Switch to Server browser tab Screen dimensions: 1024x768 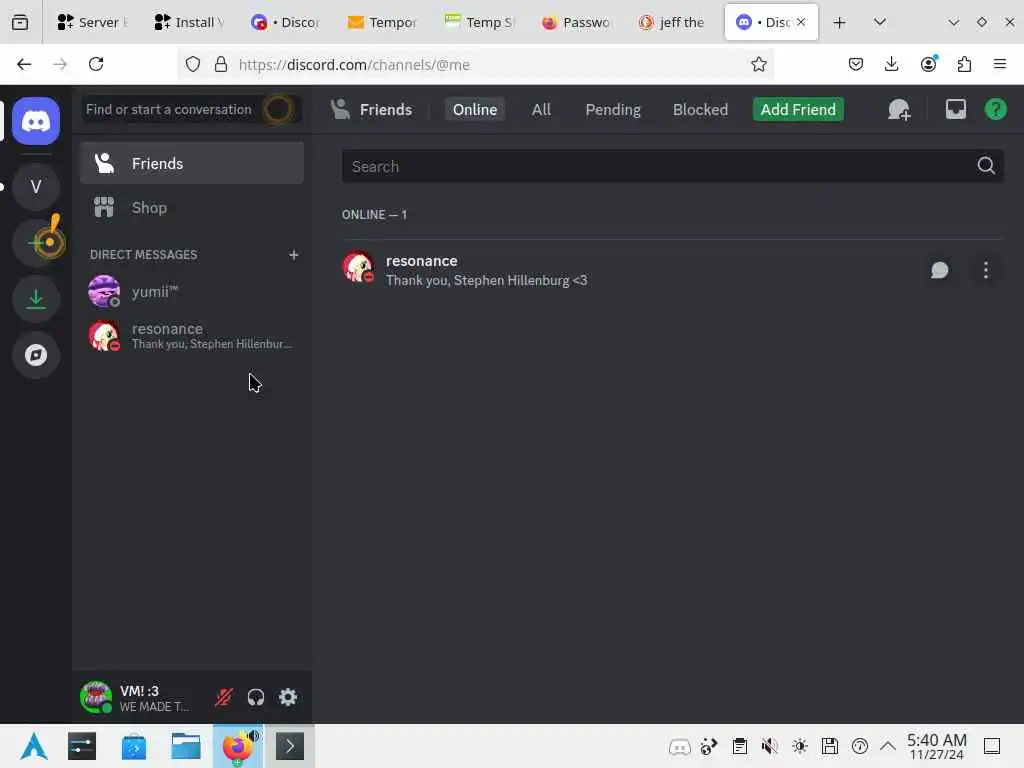pos(93,22)
